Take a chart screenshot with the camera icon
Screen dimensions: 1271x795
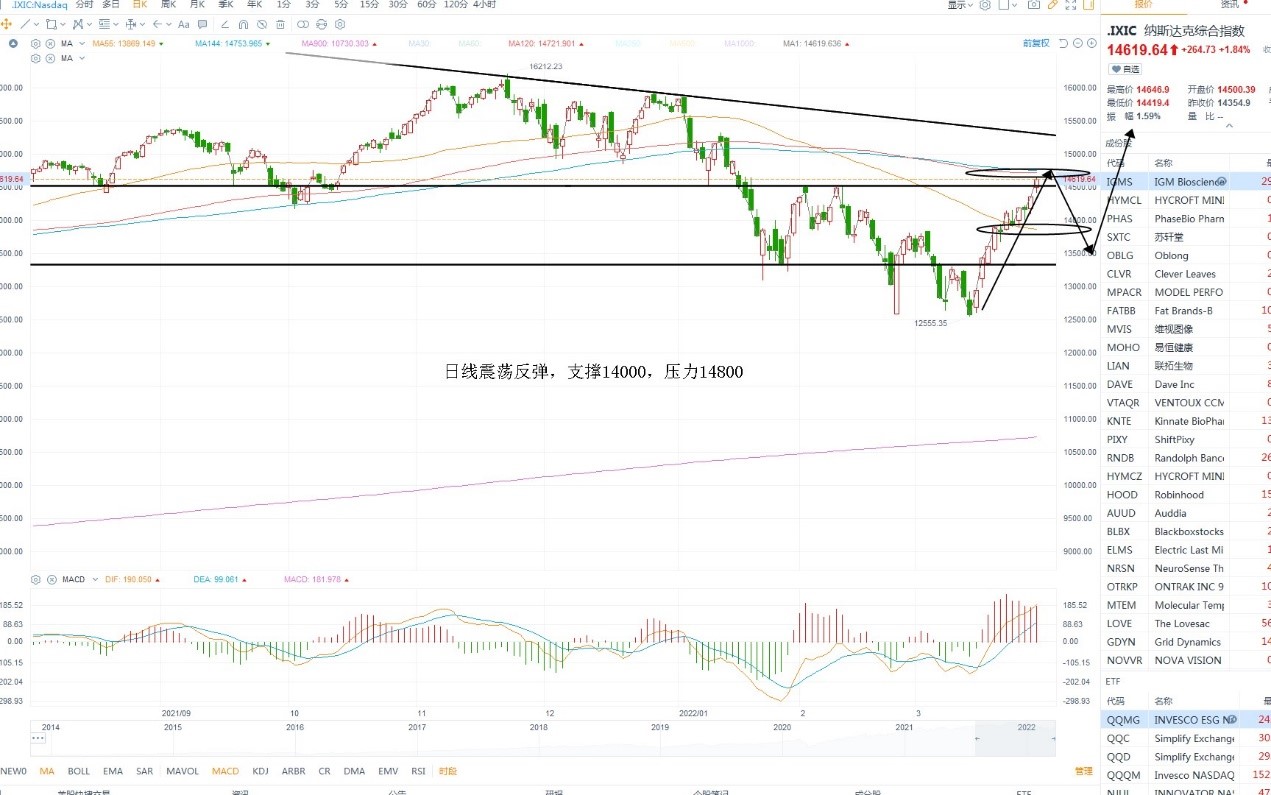(x=1034, y=5)
